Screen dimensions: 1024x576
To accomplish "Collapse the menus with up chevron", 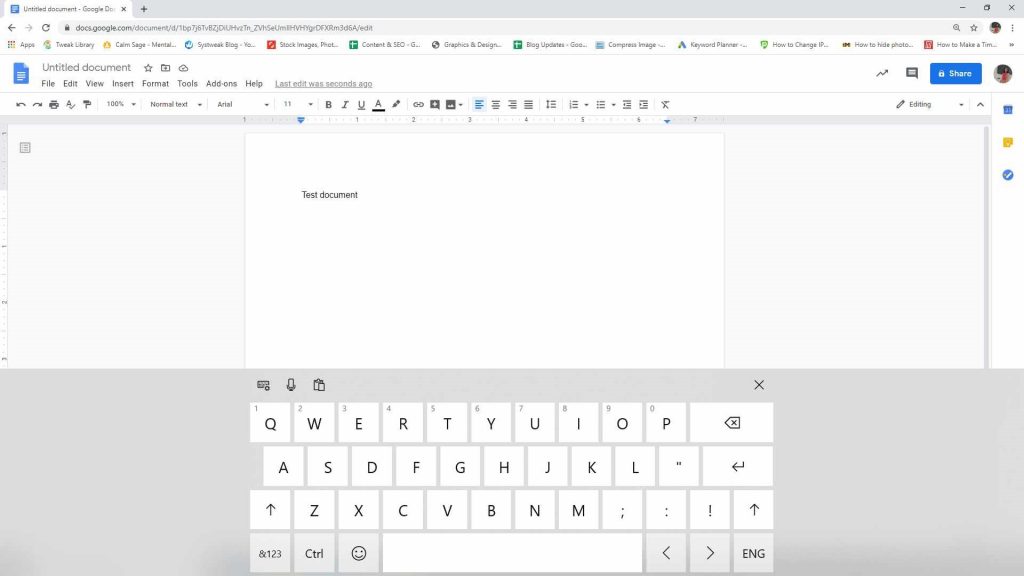I will click(980, 104).
